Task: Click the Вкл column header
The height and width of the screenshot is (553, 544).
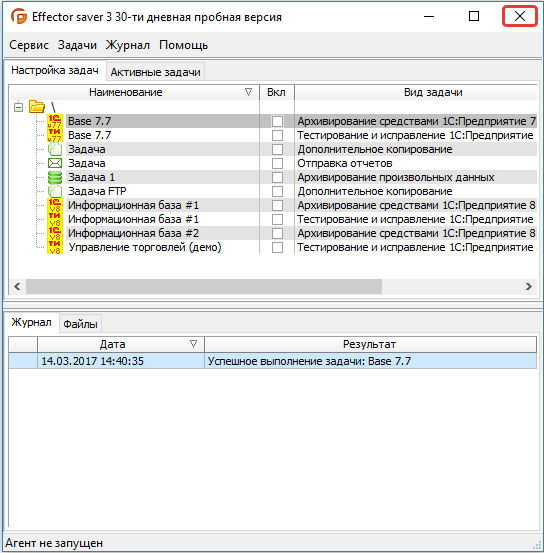Action: (276, 92)
